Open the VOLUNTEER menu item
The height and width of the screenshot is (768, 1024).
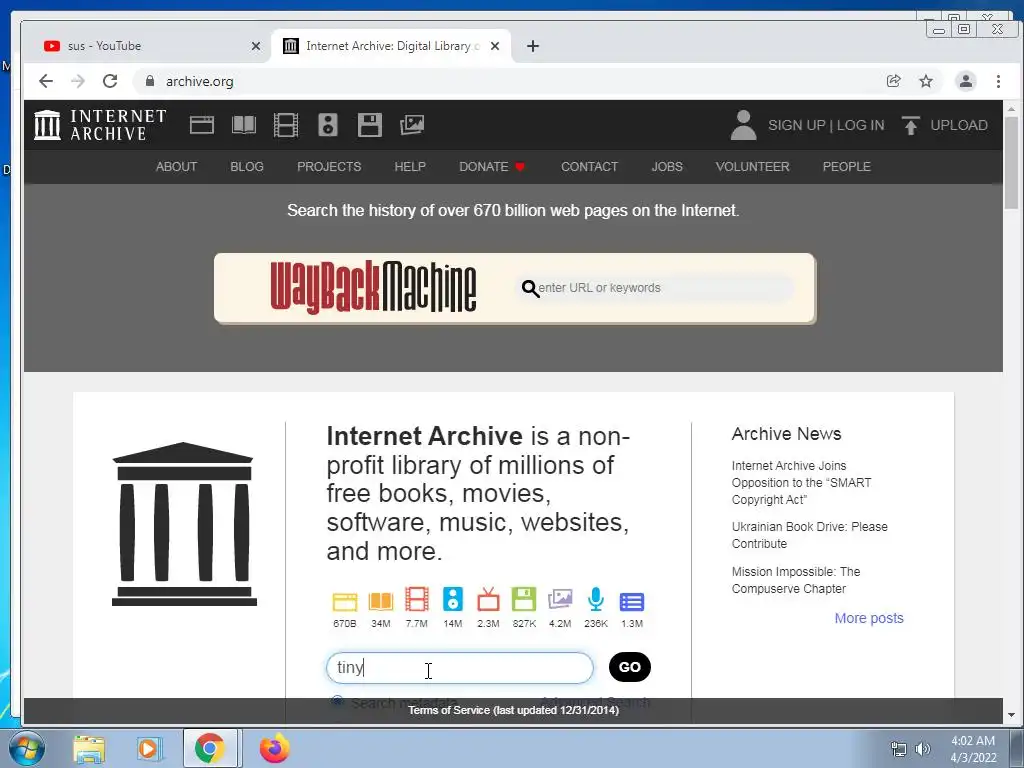tap(752, 167)
